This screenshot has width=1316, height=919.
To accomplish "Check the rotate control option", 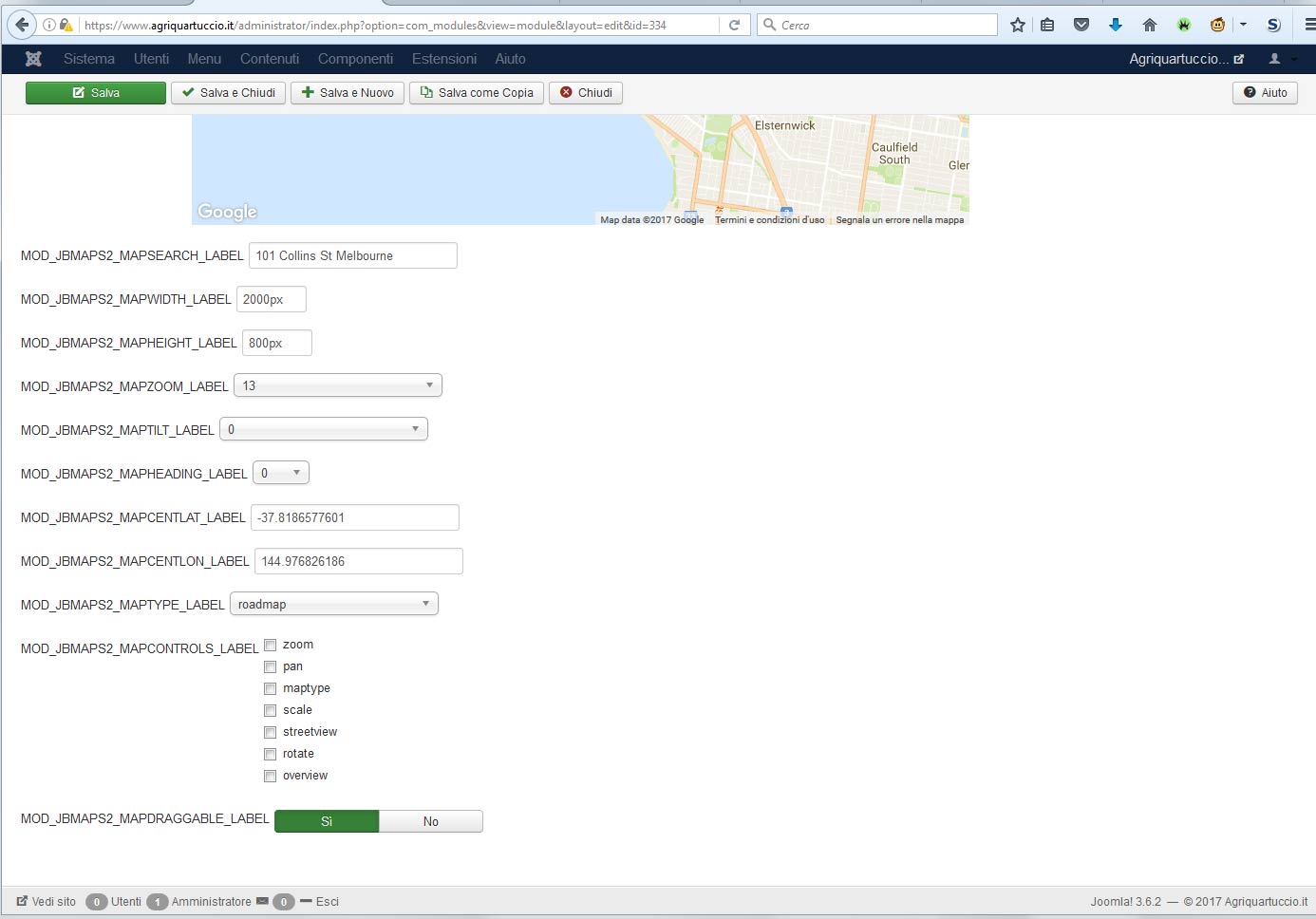I will (270, 754).
